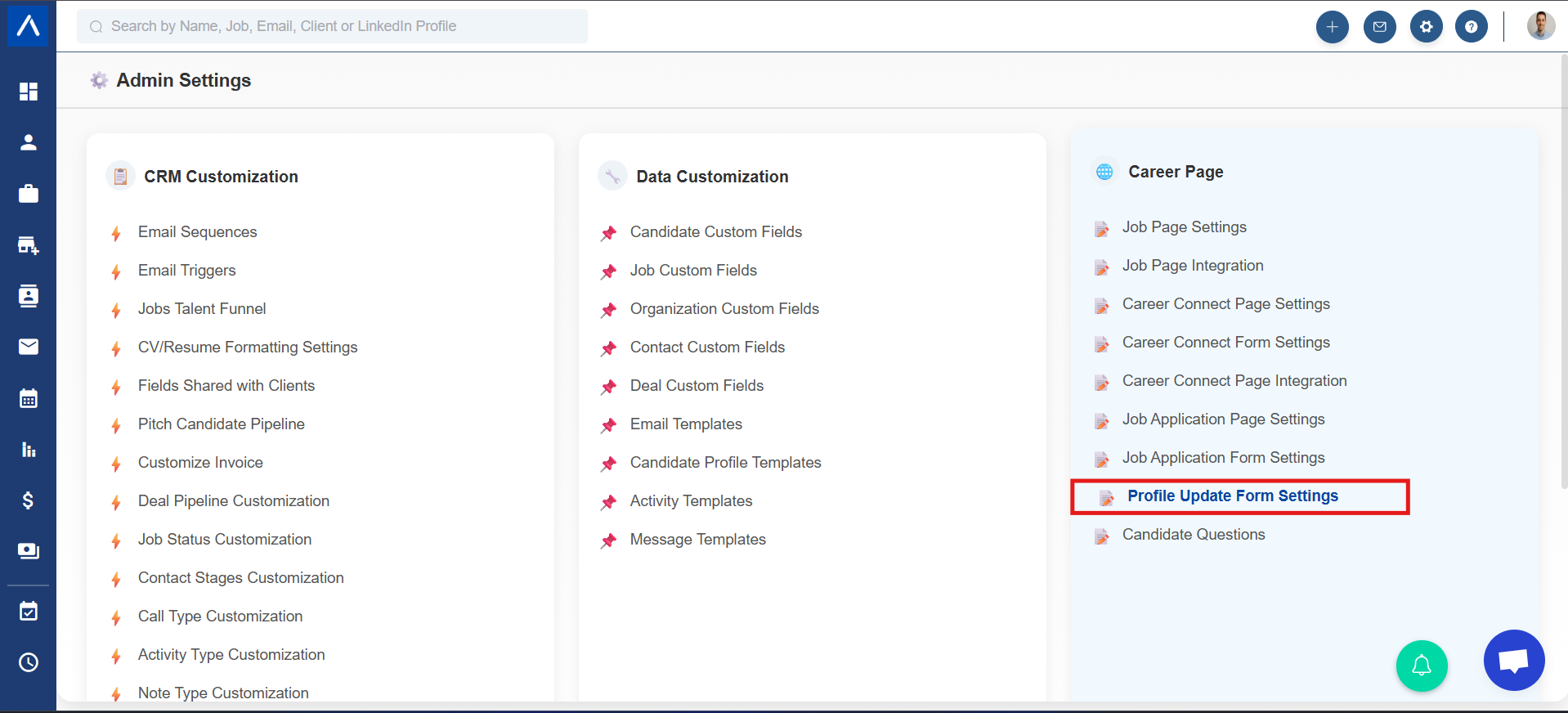Open Candidate Questions settings
Image resolution: width=1568 pixels, height=713 pixels.
click(1193, 535)
